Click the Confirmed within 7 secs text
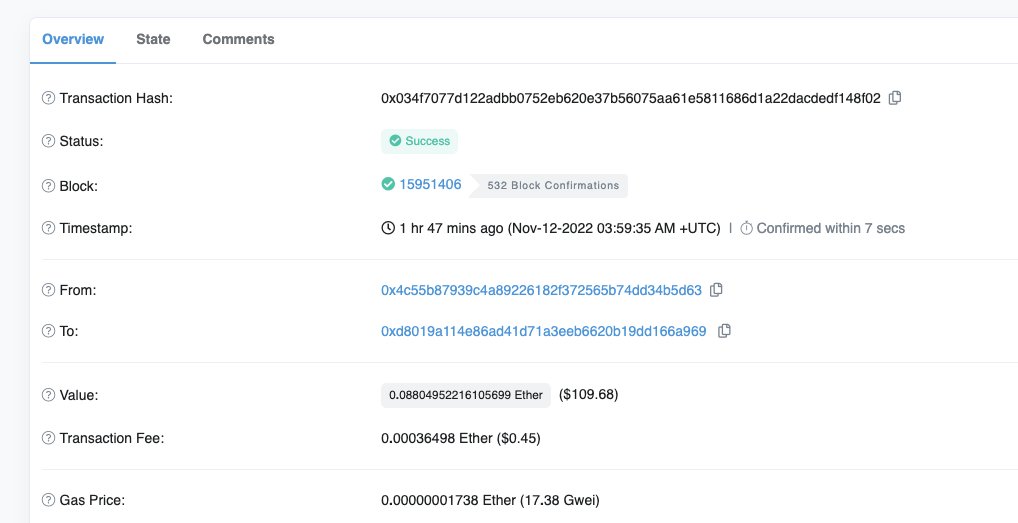Viewport: 1018px width, 523px height. click(x=830, y=228)
